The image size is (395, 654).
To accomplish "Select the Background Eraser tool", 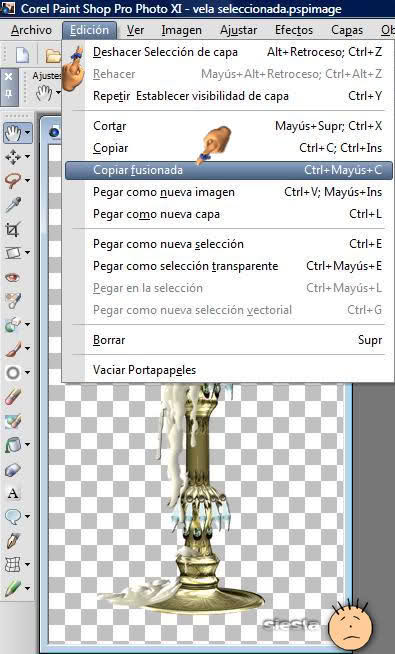I will coord(13,421).
